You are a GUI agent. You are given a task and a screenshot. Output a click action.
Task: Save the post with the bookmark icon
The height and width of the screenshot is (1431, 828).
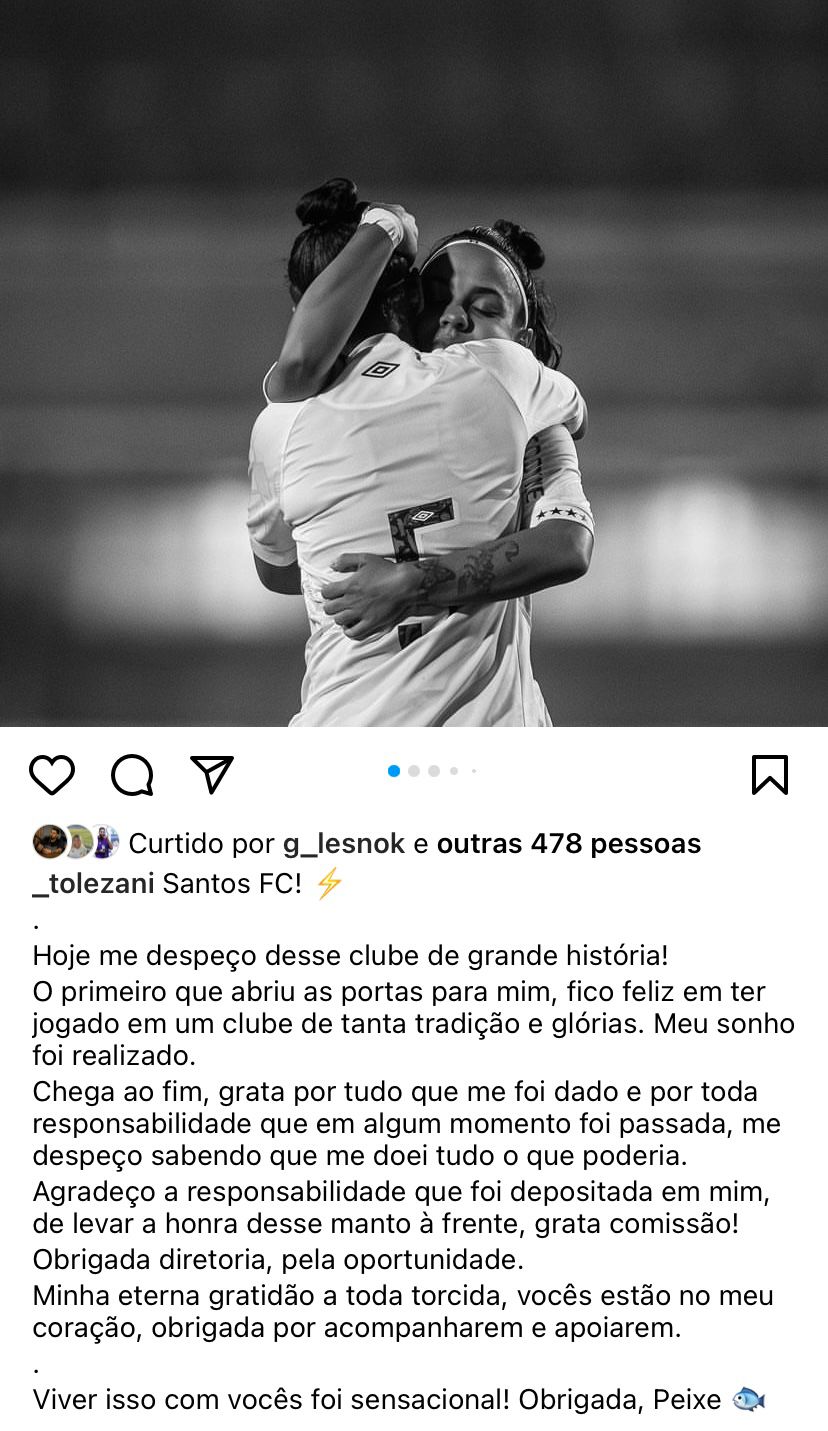click(770, 775)
